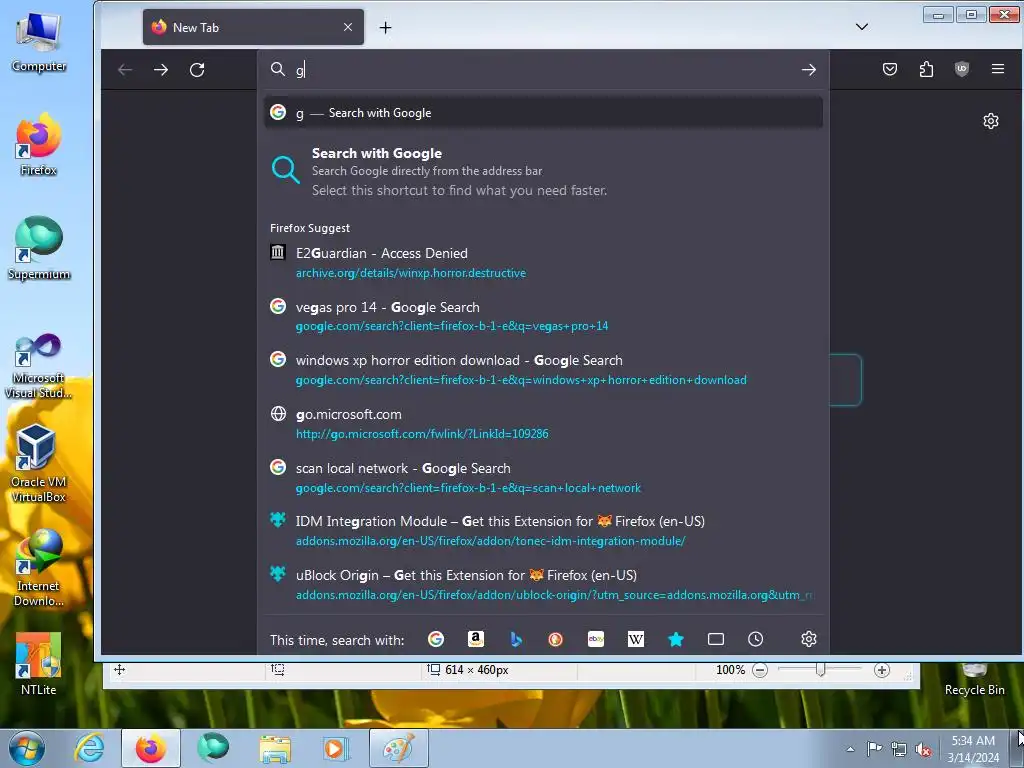Search this time with DuckDuckGo icon
This screenshot has height=768, width=1024.
[x=556, y=639]
